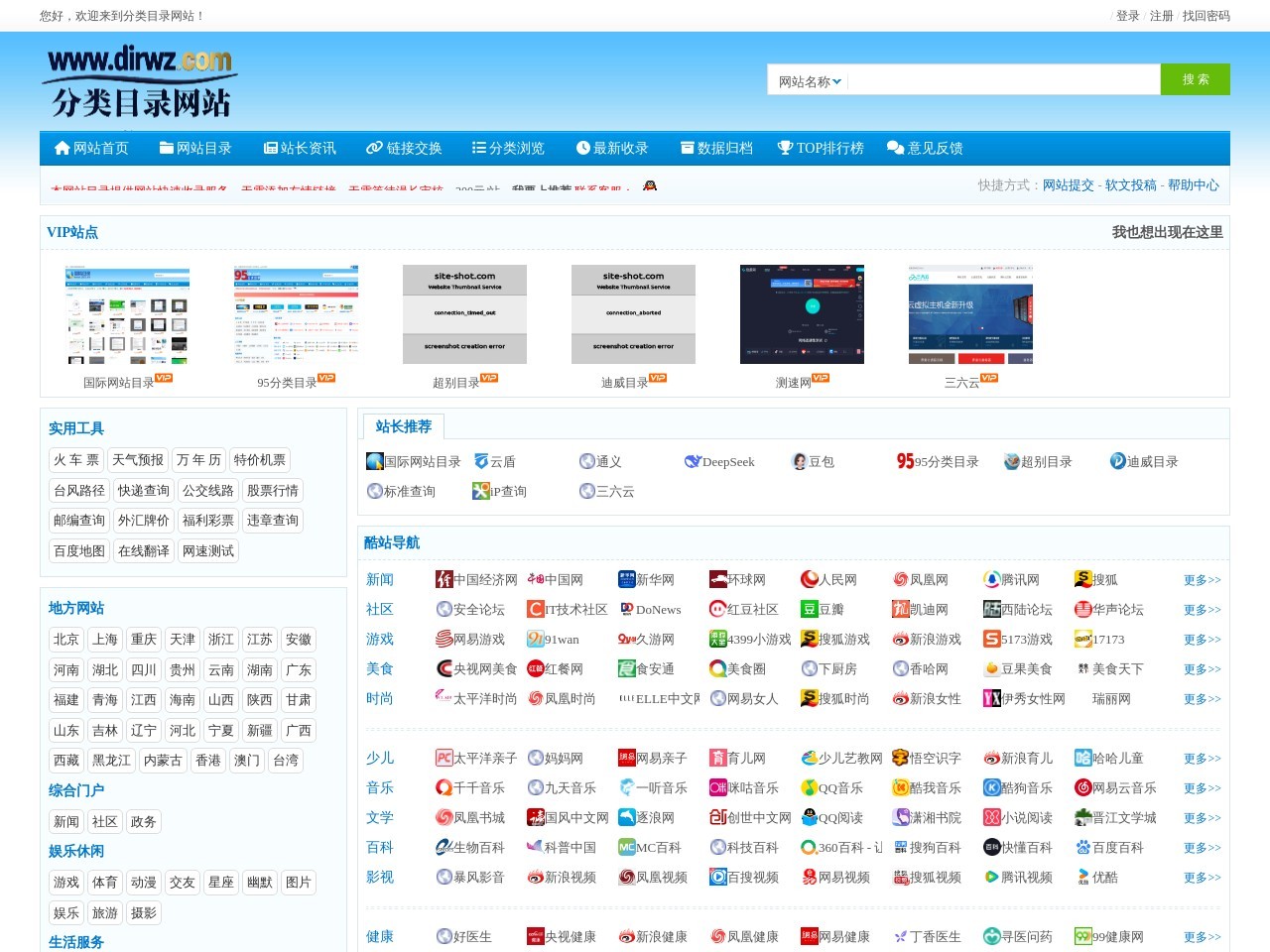The height and width of the screenshot is (952, 1270).
Task: Open 三六云 VIP thumbnail
Action: pos(970,314)
